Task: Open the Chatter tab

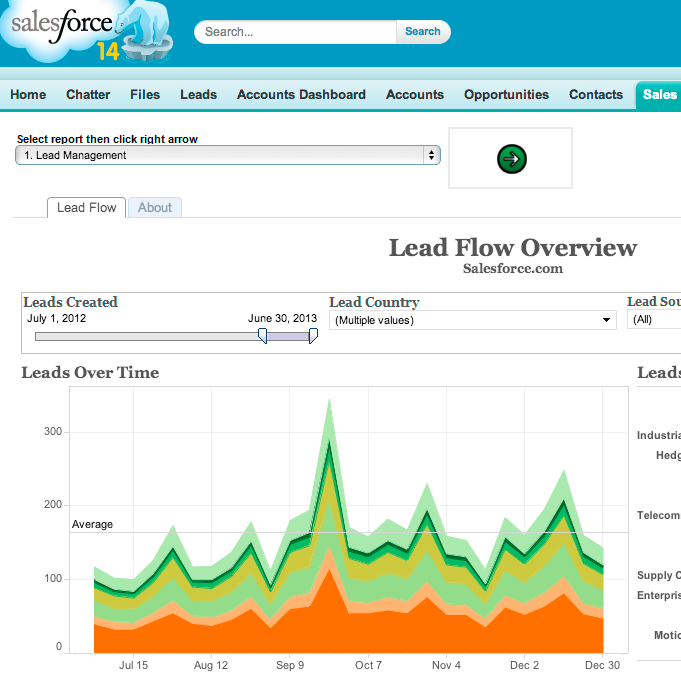Action: (88, 95)
